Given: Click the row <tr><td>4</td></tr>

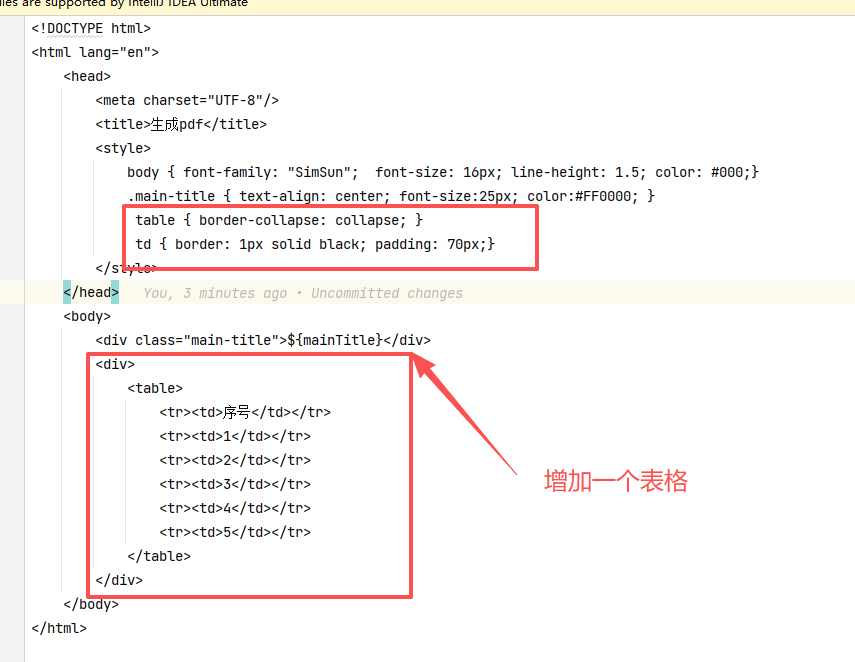Looking at the screenshot, I should 235,508.
